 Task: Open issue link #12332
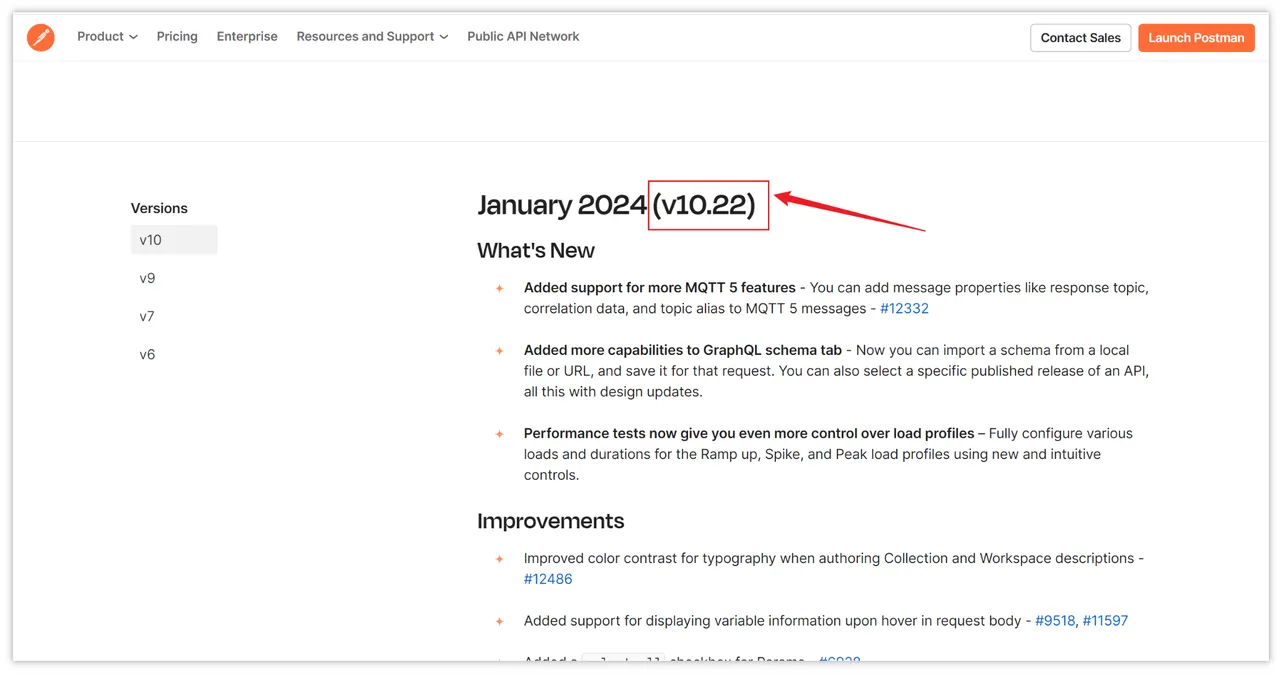(x=904, y=309)
